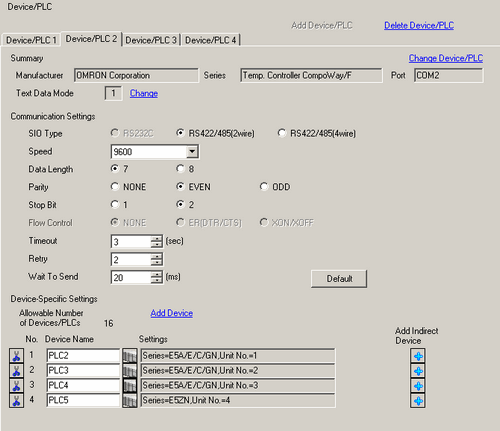500x431 pixels.
Task: Select RS422/485(4wire) SIO type
Action: click(317, 133)
